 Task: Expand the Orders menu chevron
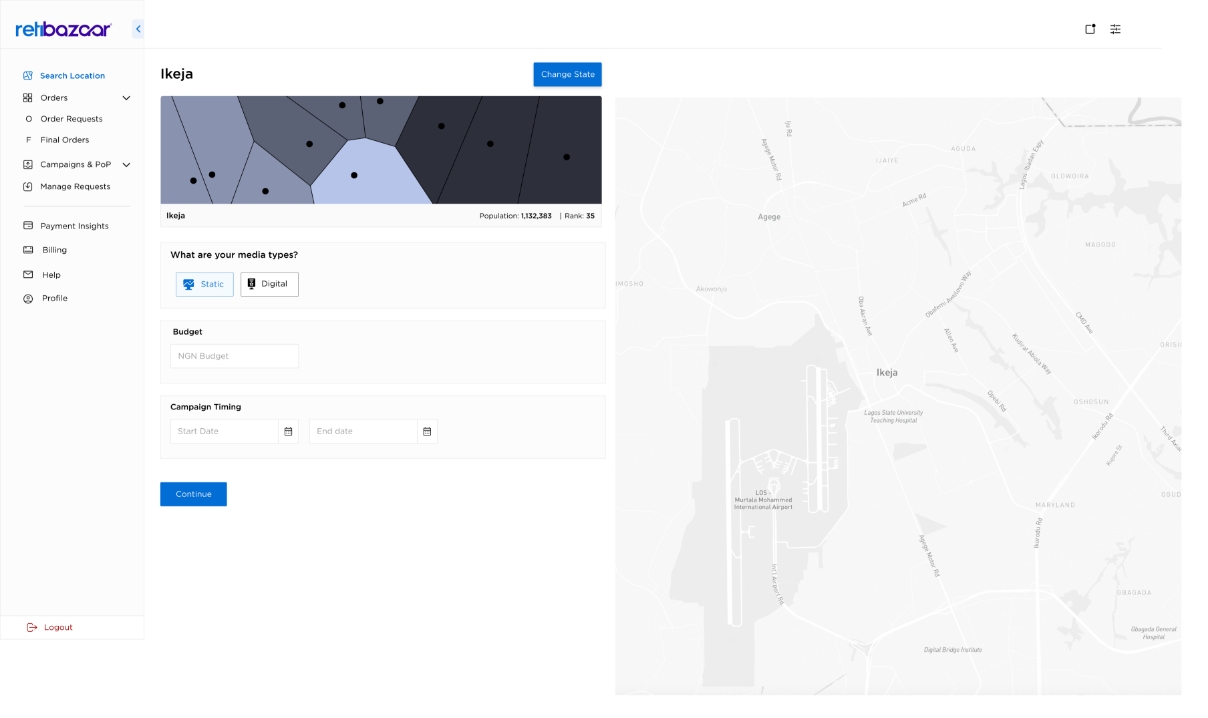(126, 98)
